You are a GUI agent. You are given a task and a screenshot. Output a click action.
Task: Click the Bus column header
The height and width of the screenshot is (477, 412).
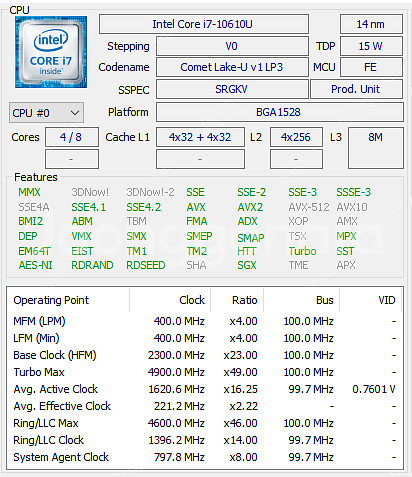click(x=302, y=300)
